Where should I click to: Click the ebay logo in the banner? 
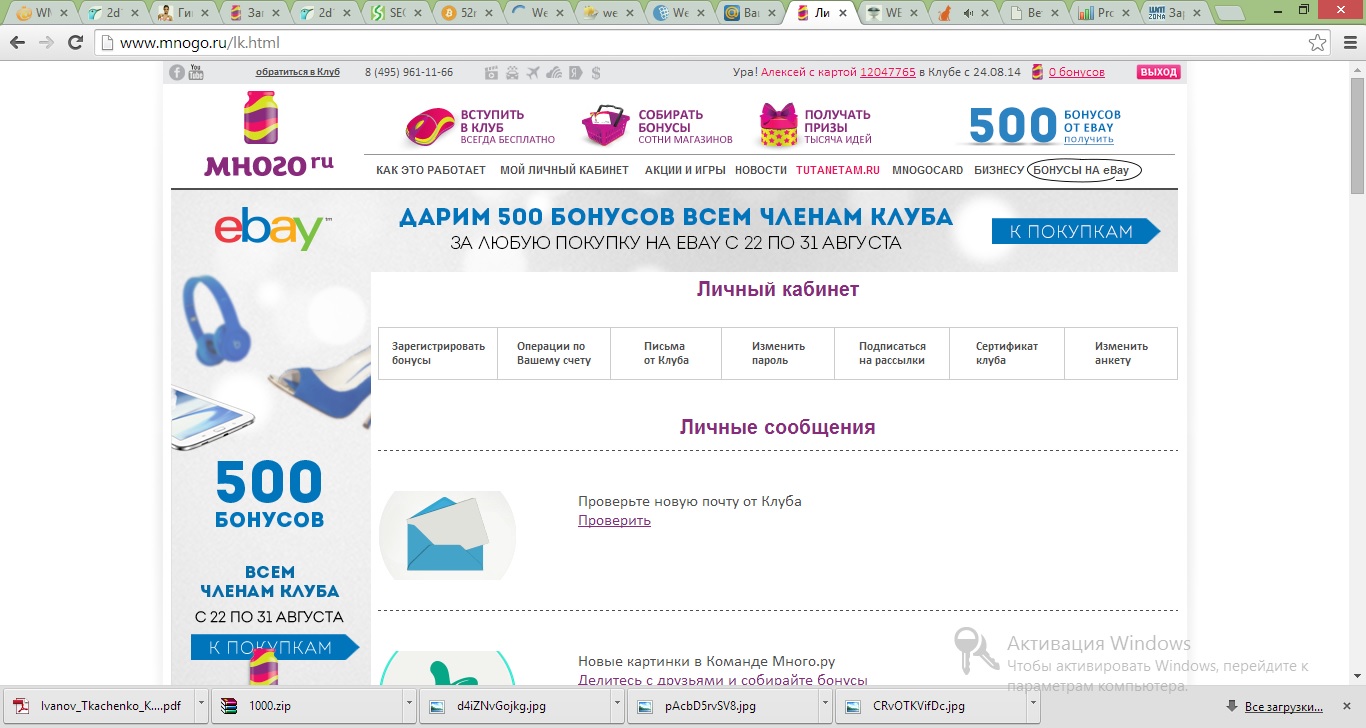(272, 230)
